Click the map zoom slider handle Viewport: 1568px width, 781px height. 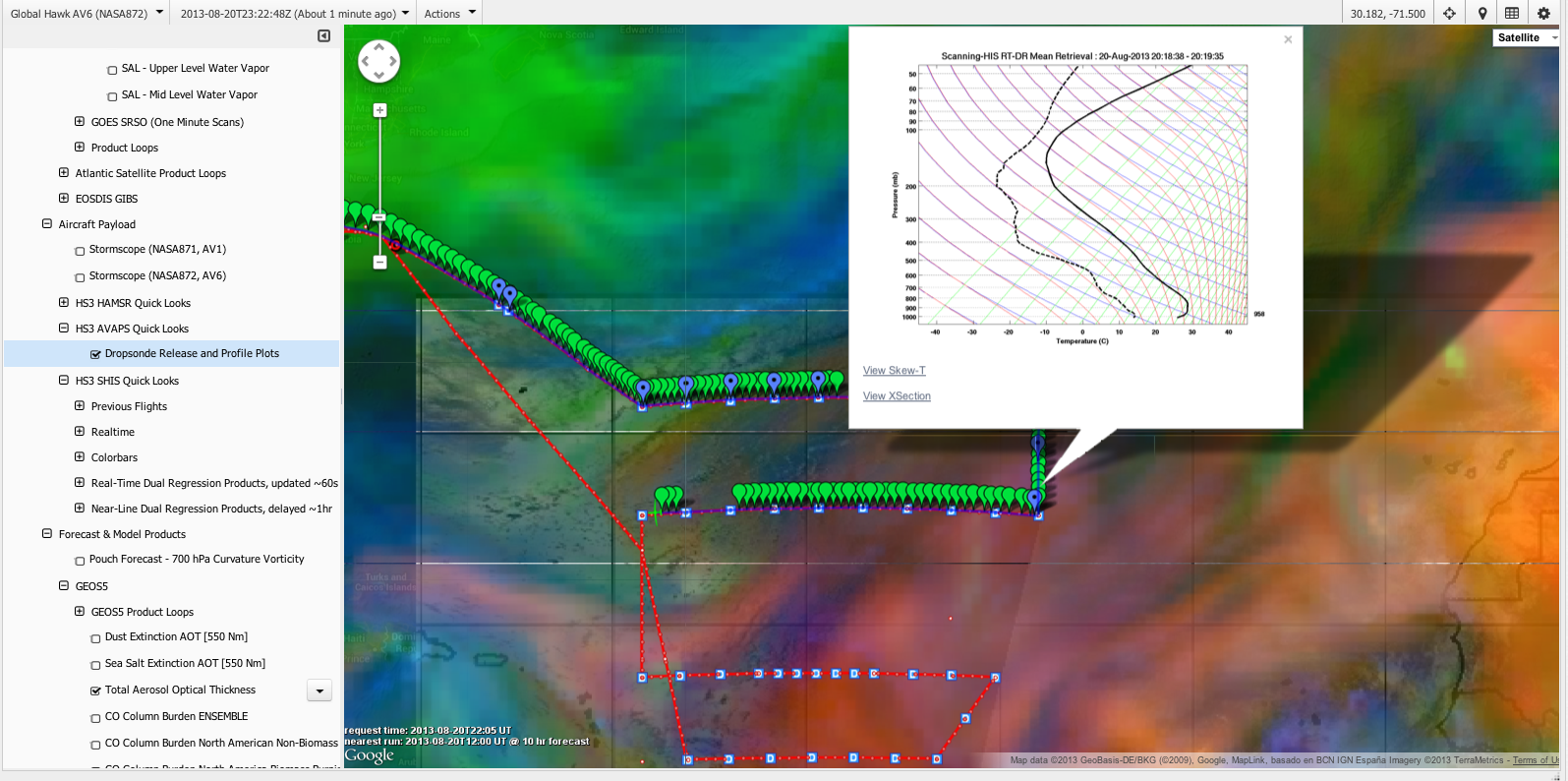coord(379,216)
